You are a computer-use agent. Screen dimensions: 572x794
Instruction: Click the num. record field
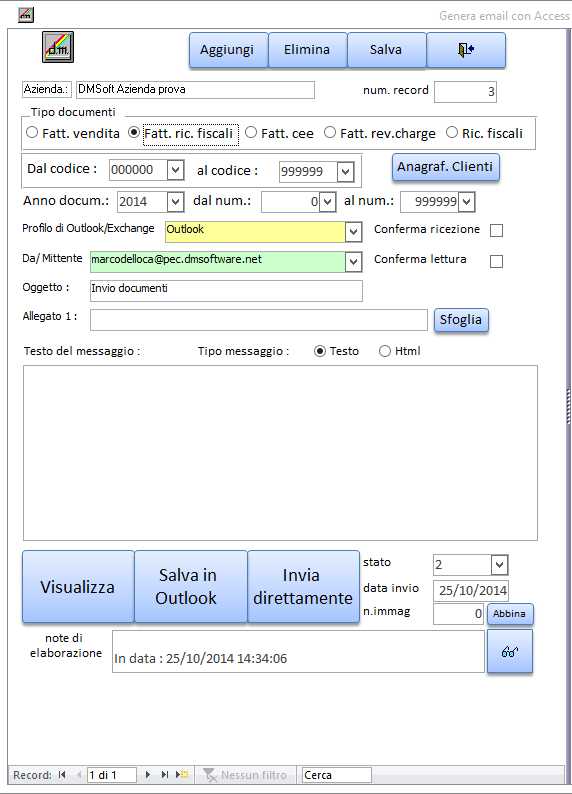coord(465,92)
